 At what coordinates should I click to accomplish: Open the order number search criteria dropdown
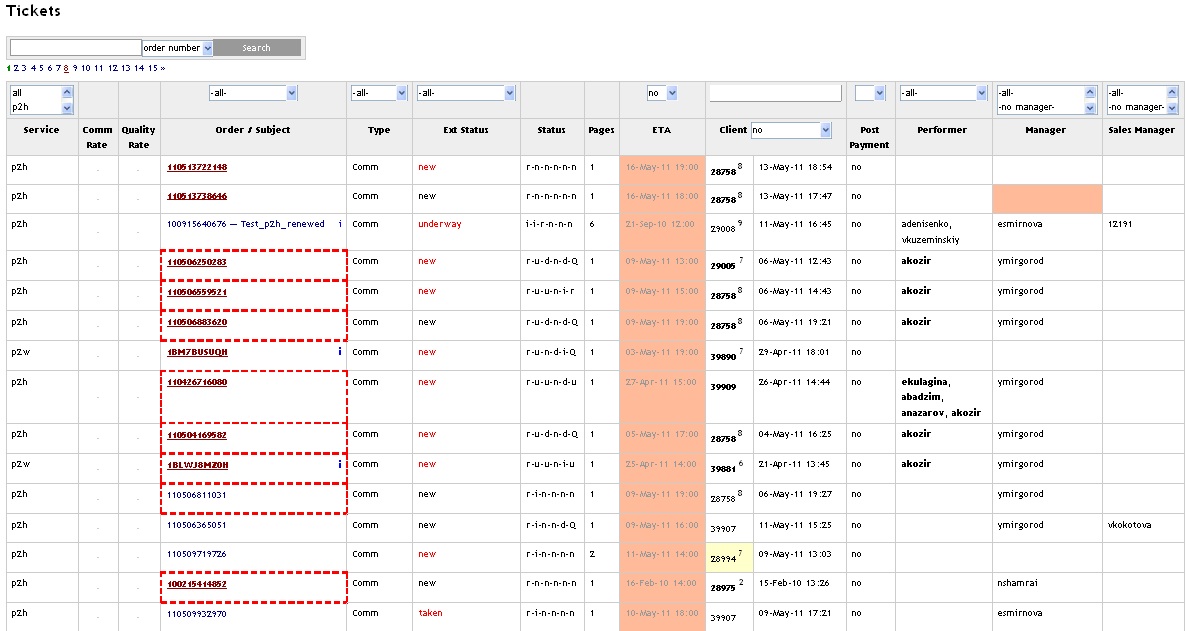point(206,47)
